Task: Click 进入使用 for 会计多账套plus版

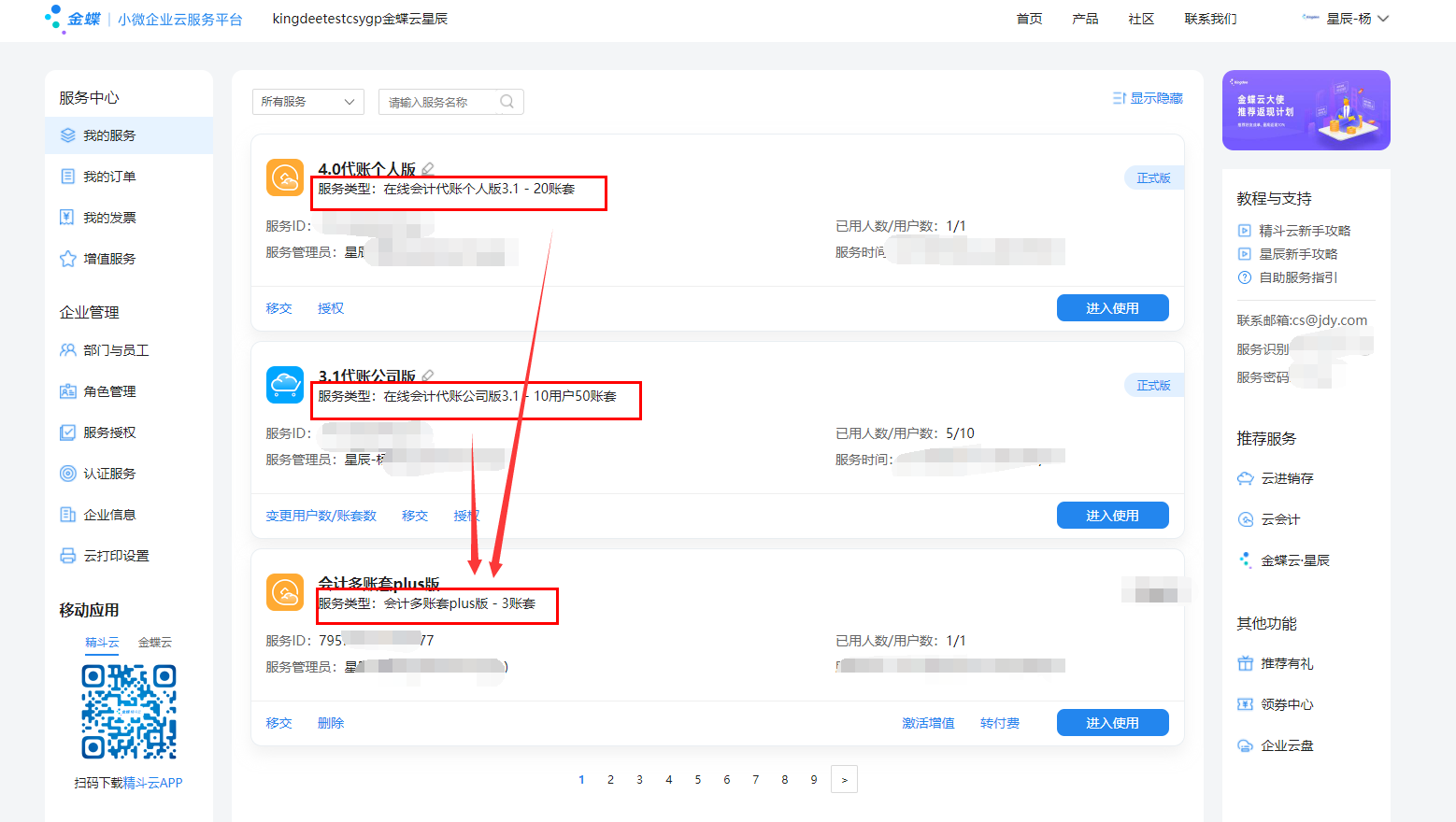Action: (1113, 723)
